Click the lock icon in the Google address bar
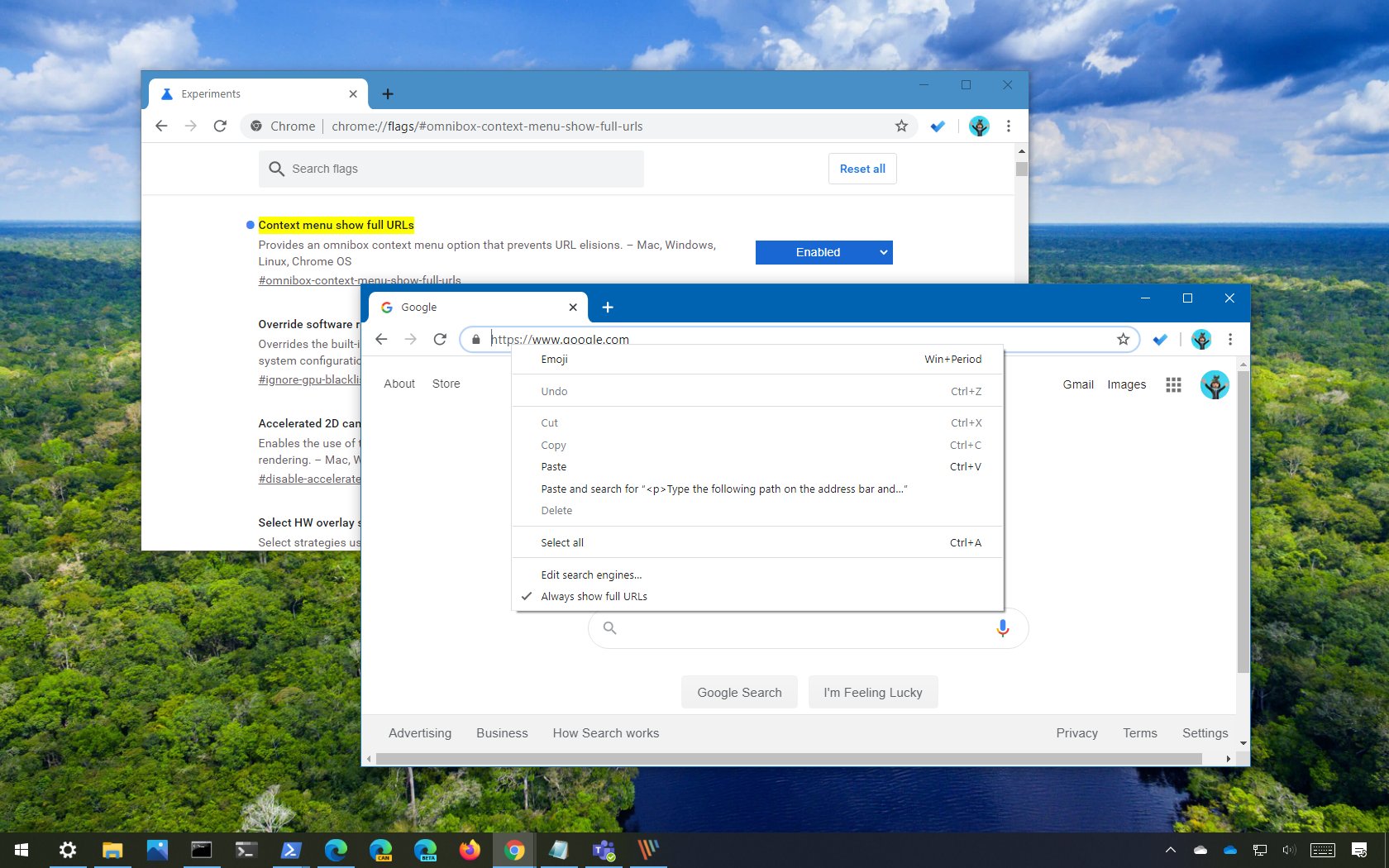This screenshot has height=868, width=1389. click(475, 339)
